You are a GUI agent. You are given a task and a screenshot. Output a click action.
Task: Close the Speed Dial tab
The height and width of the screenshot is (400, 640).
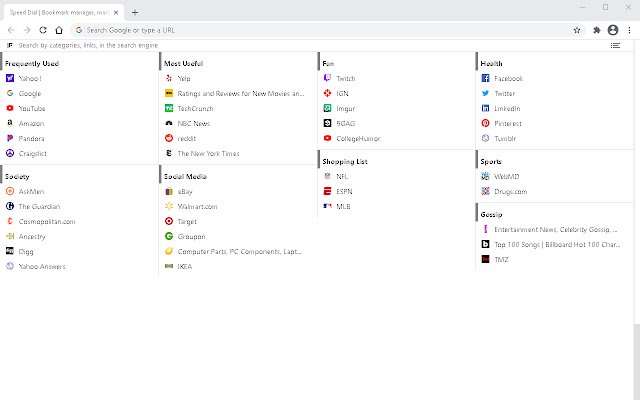pyautogui.click(x=116, y=13)
